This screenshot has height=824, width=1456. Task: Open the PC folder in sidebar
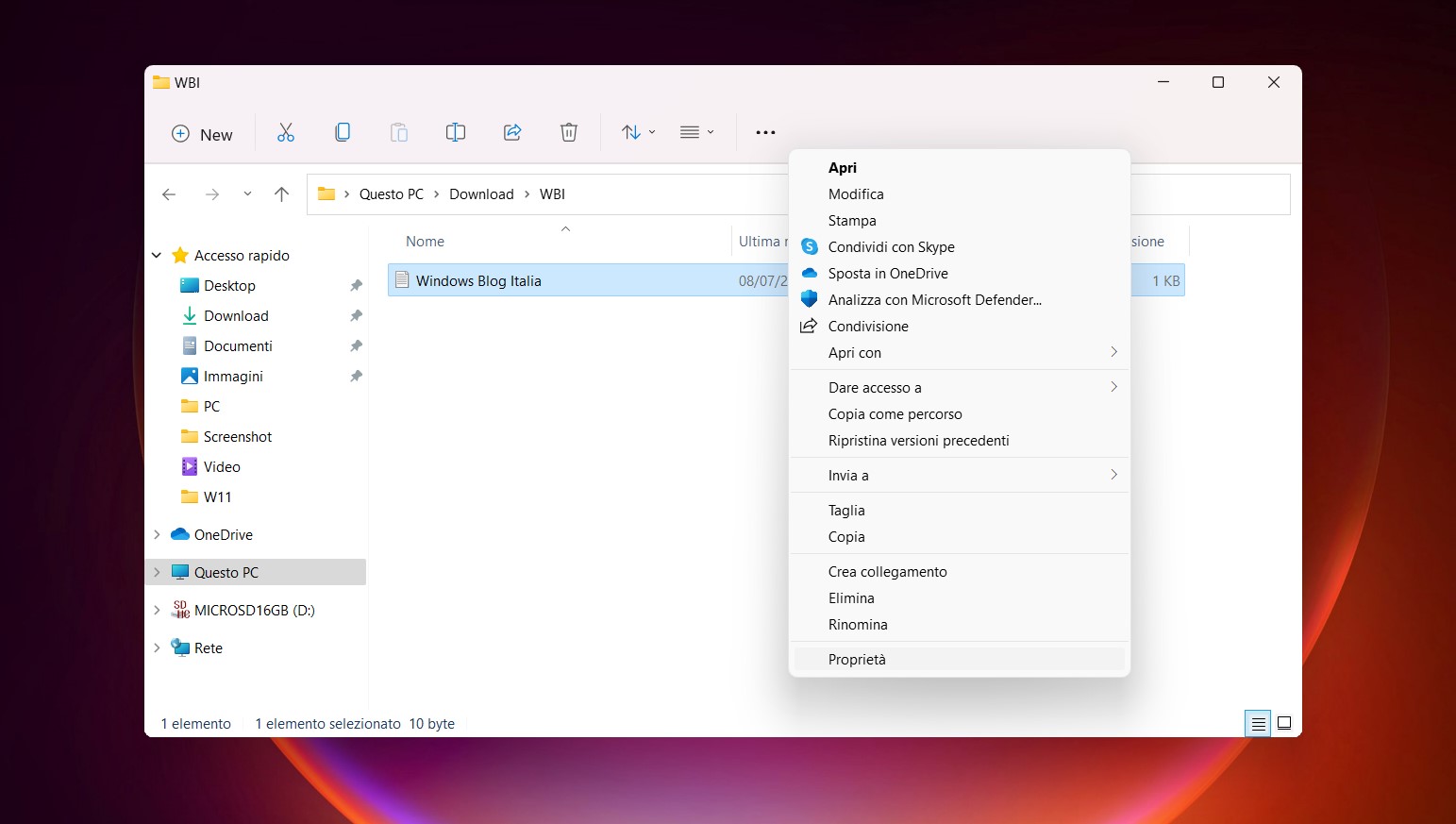coord(211,407)
